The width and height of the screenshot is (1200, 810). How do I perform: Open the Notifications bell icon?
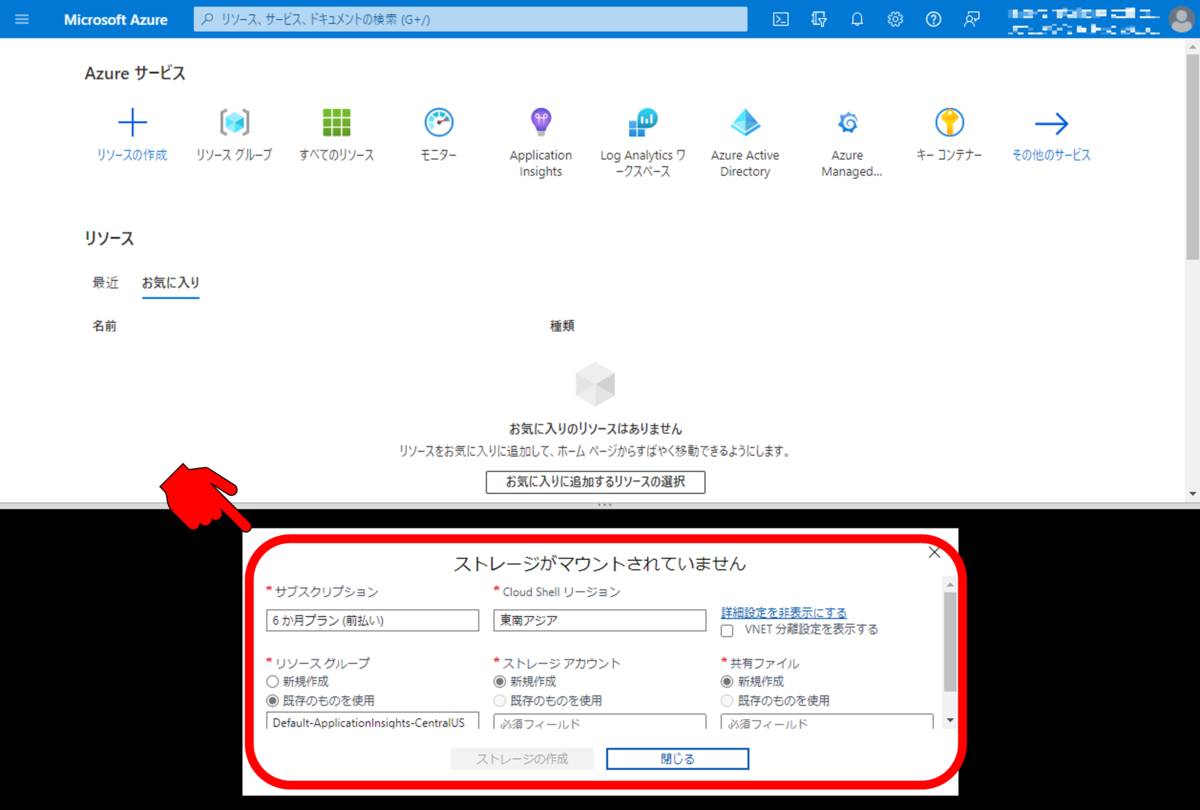(857, 19)
